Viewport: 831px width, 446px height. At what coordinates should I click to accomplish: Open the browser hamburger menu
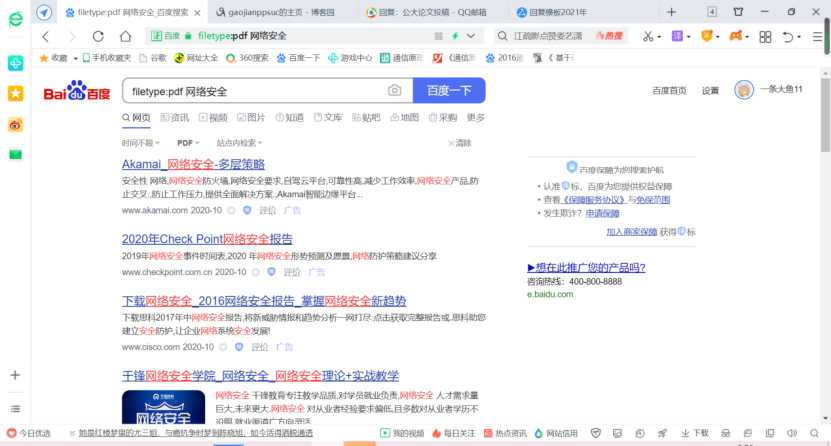(817, 37)
